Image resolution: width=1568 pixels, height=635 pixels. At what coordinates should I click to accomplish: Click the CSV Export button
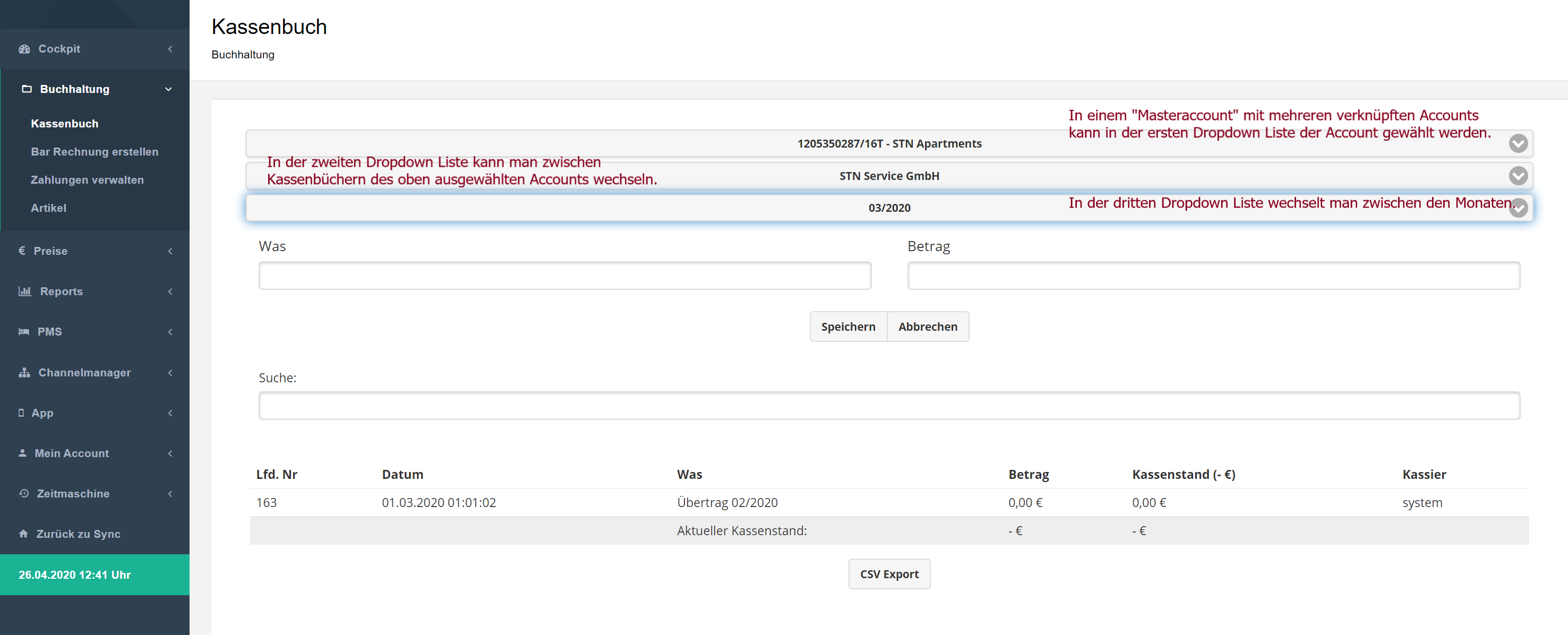click(x=889, y=573)
